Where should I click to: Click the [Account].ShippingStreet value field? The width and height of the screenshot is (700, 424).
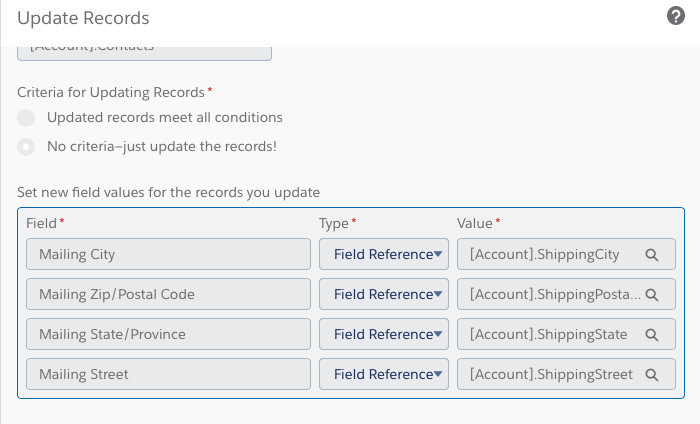click(x=550, y=375)
